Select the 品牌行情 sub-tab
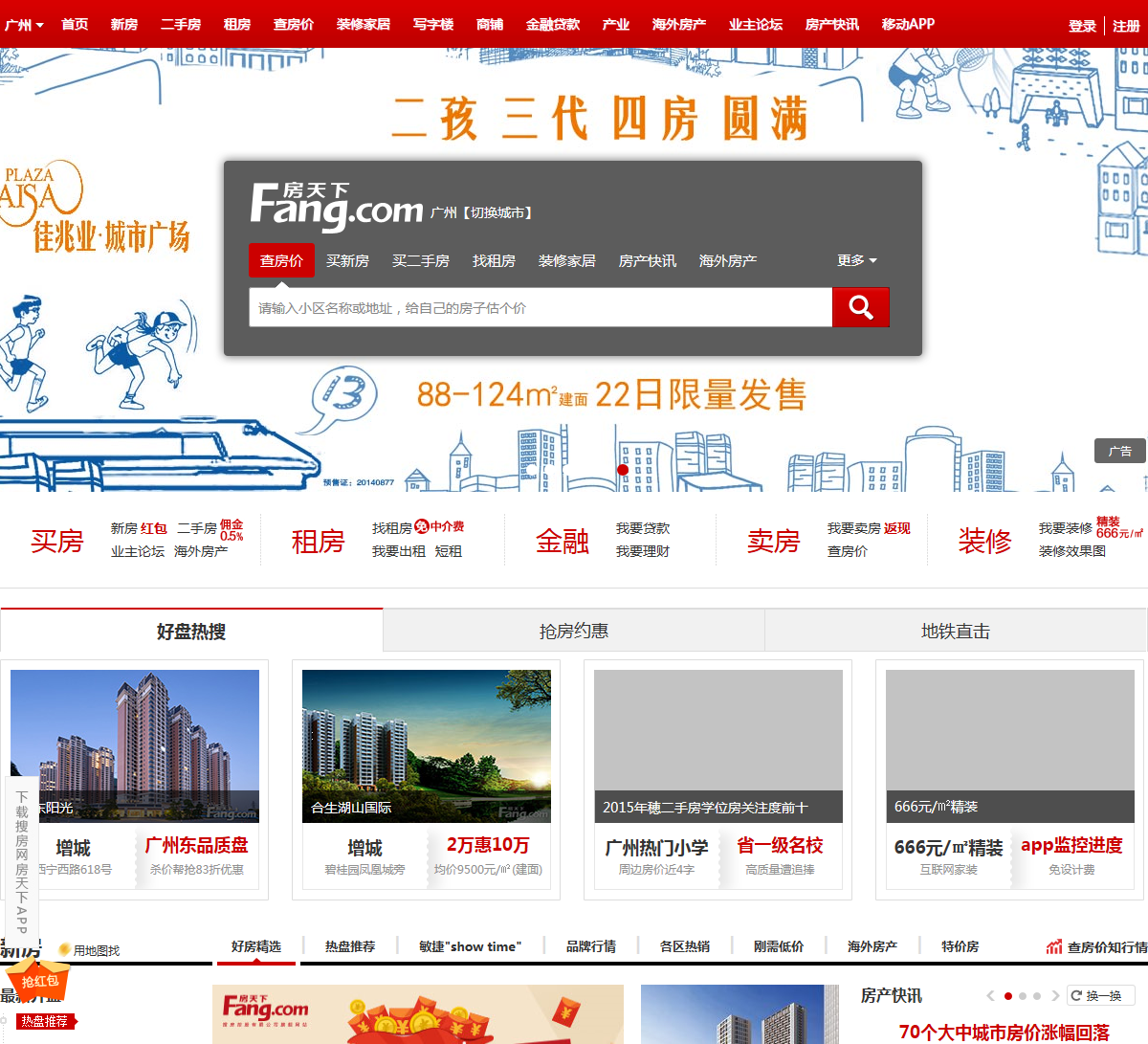Image resolution: width=1148 pixels, height=1044 pixels. pos(591,946)
